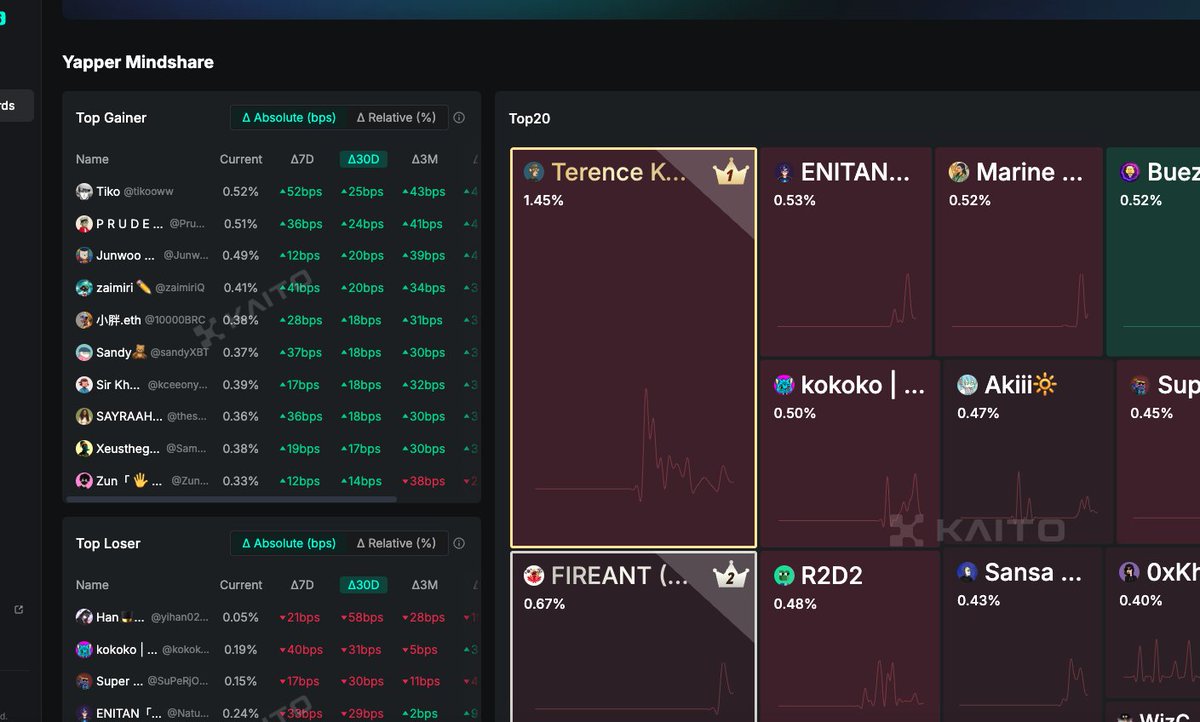
Task: Click the Marine card avatar
Action: click(959, 172)
